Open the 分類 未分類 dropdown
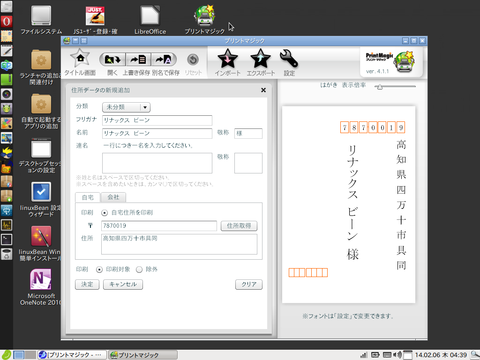Screen dimensions: 480x360 pyautogui.click(x=126, y=107)
